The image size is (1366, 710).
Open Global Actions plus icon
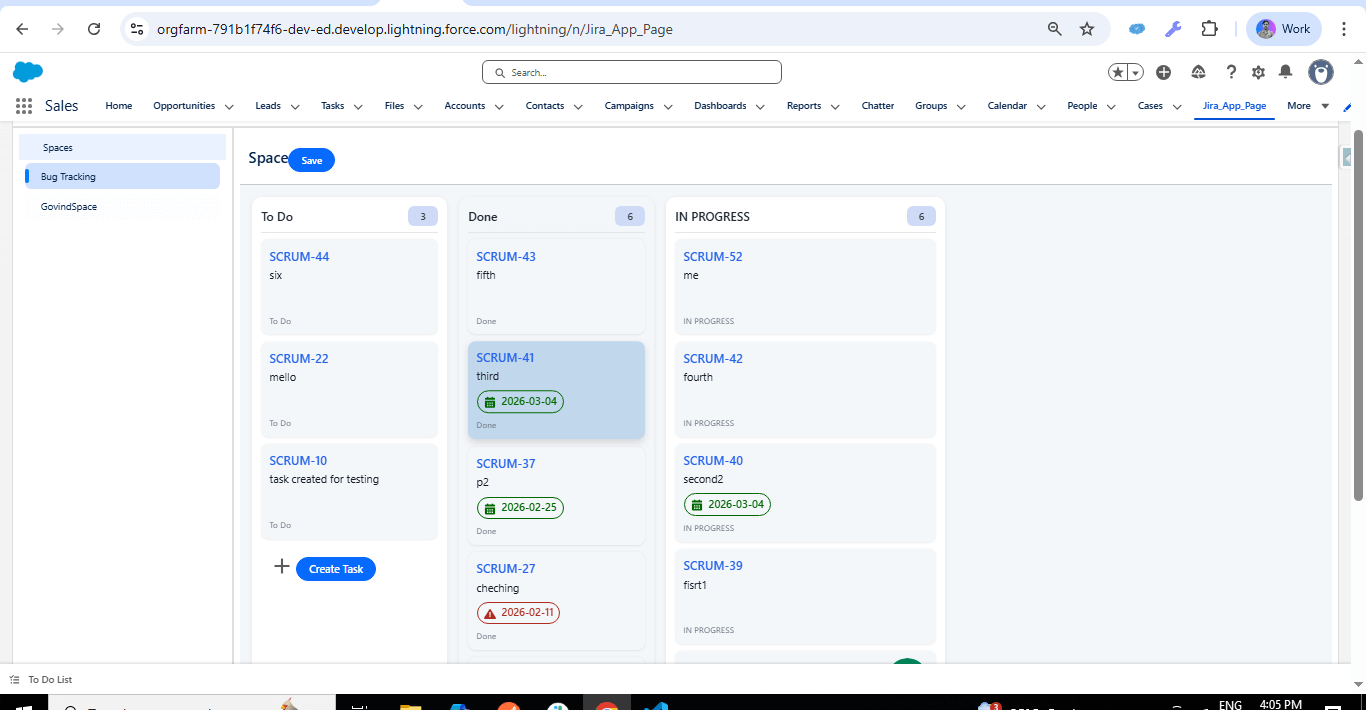pyautogui.click(x=1163, y=72)
